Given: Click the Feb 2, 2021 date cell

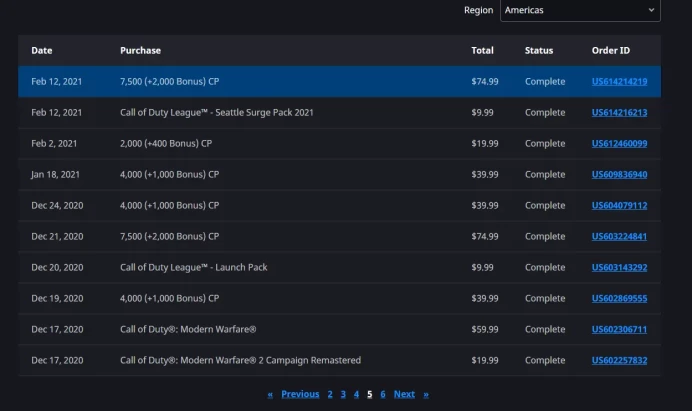Looking at the screenshot, I should 54,143.
